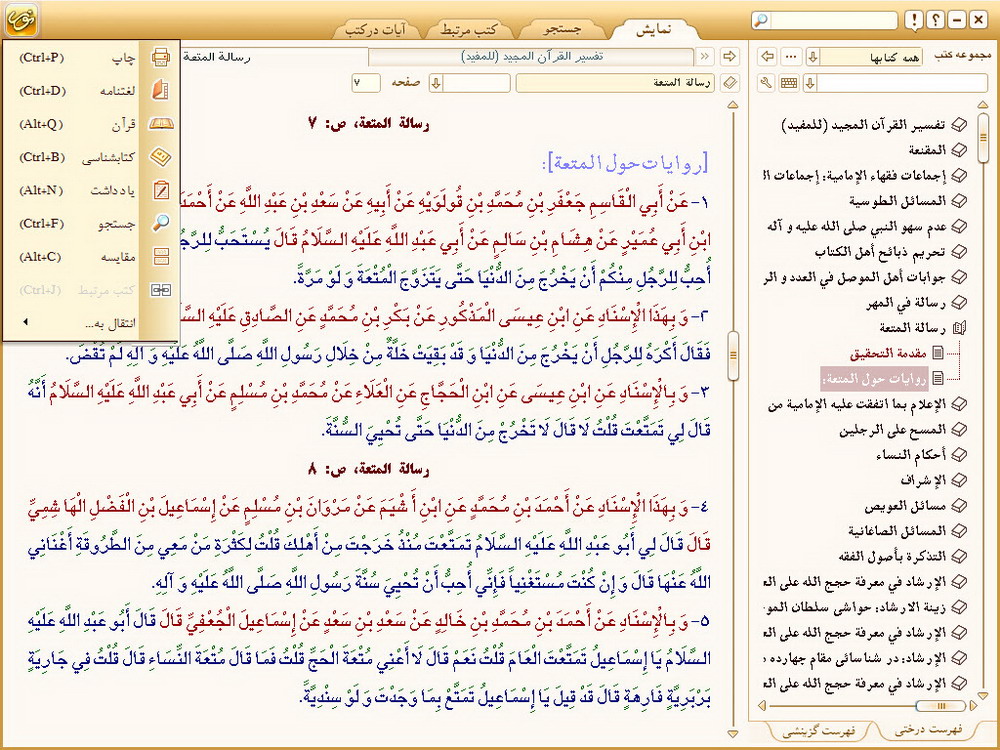1000x750 pixels.
Task: Open the رسالة المتعة title combo box
Action: pos(615,83)
